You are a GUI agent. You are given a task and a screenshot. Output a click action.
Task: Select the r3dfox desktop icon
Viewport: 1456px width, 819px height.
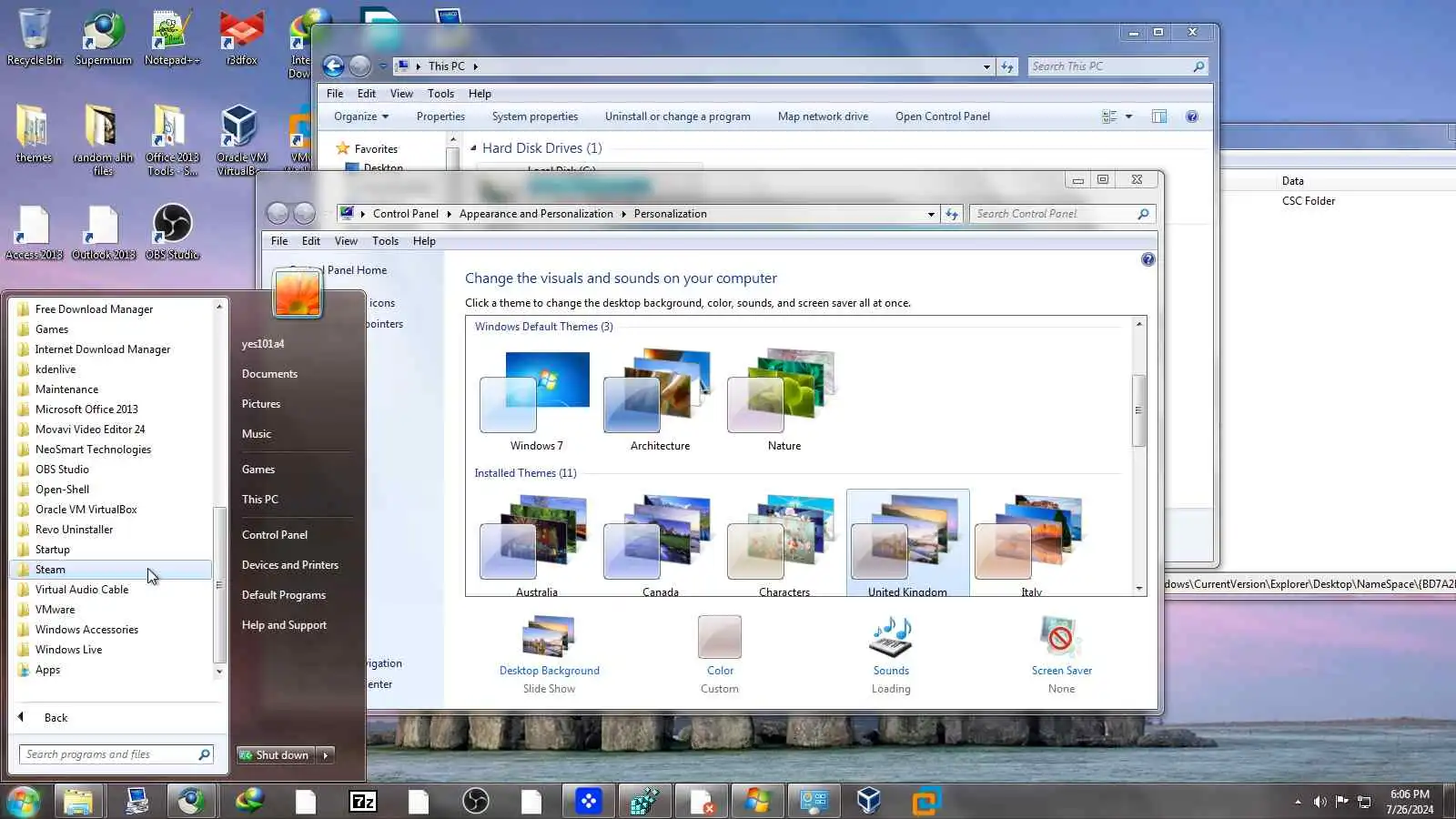pos(241,36)
